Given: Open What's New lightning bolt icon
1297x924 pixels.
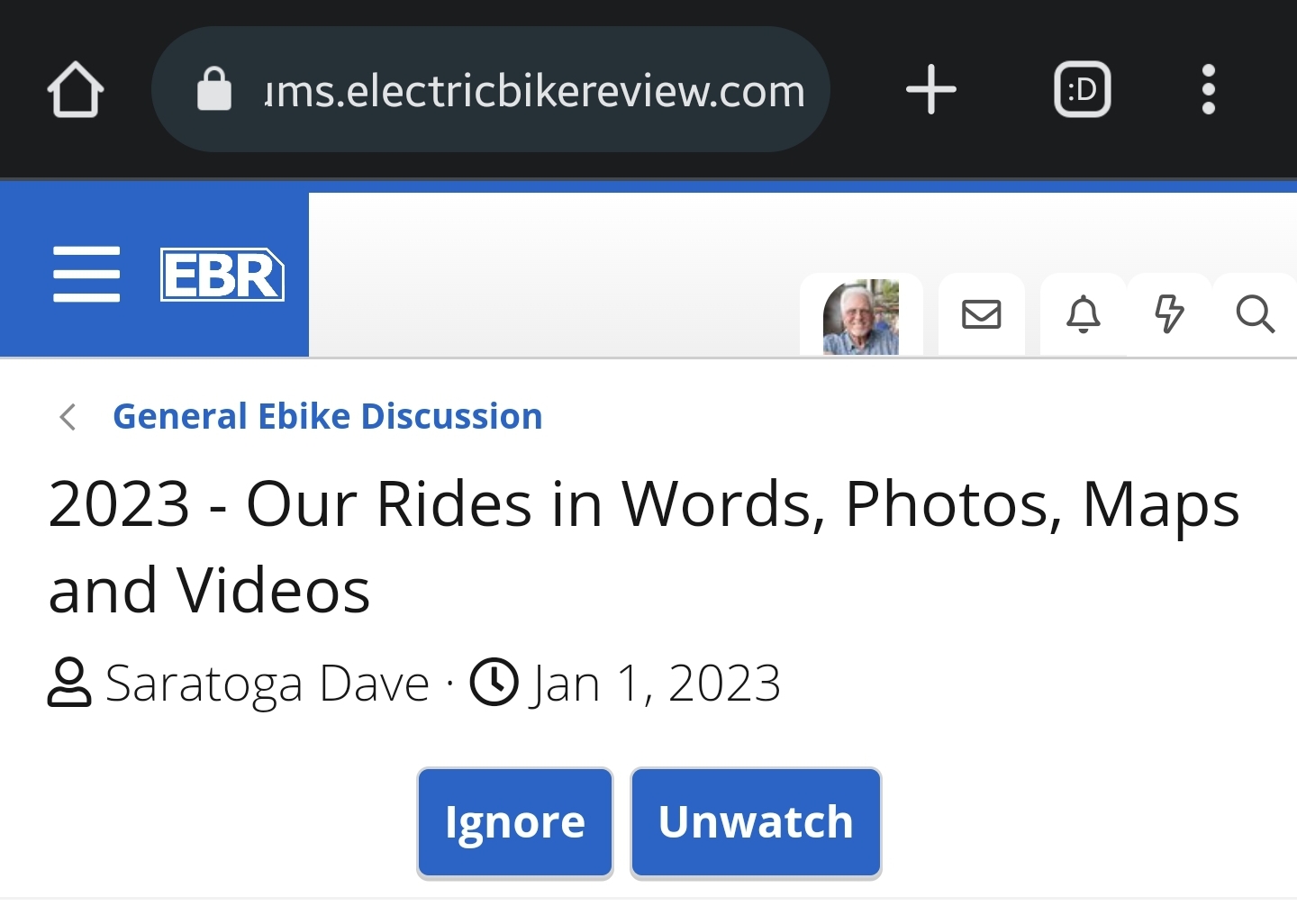Looking at the screenshot, I should 1168,315.
